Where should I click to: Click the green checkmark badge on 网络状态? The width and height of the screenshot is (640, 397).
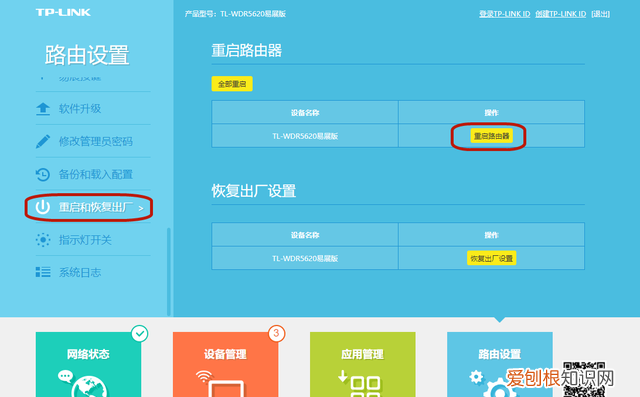(140, 334)
